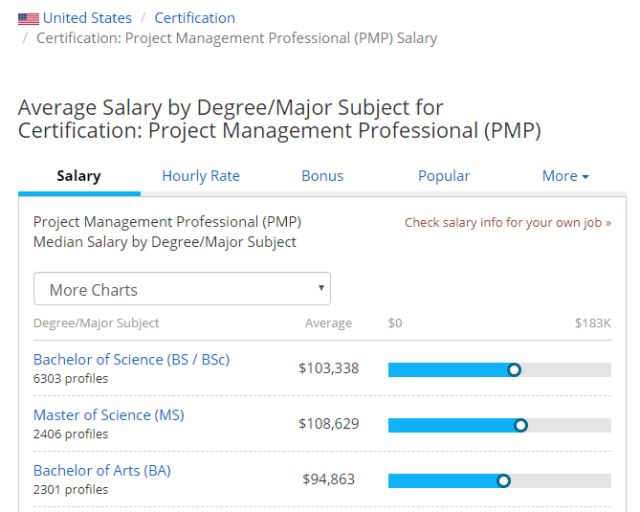640x512 pixels.
Task: Click the Bachelor of Science salary bar marker
Action: click(x=514, y=369)
